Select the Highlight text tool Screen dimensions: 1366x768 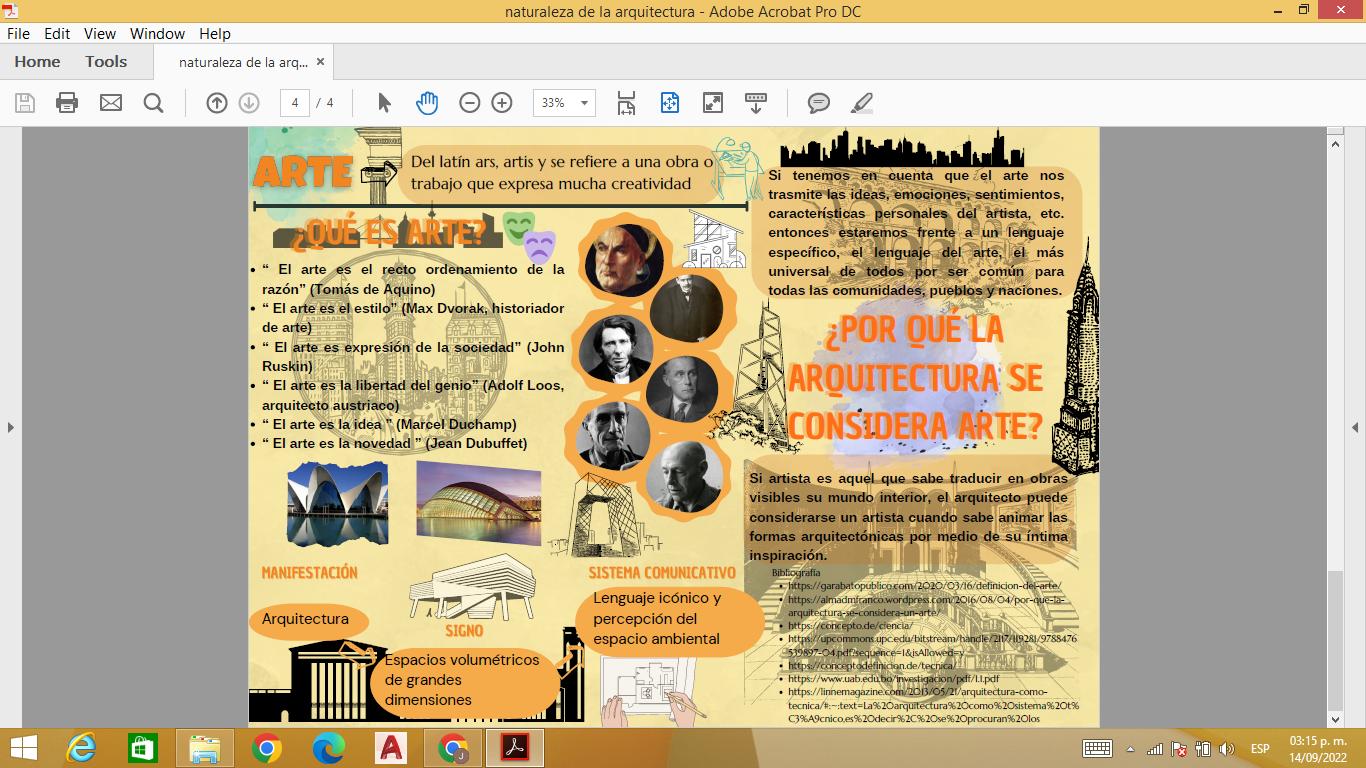[862, 102]
